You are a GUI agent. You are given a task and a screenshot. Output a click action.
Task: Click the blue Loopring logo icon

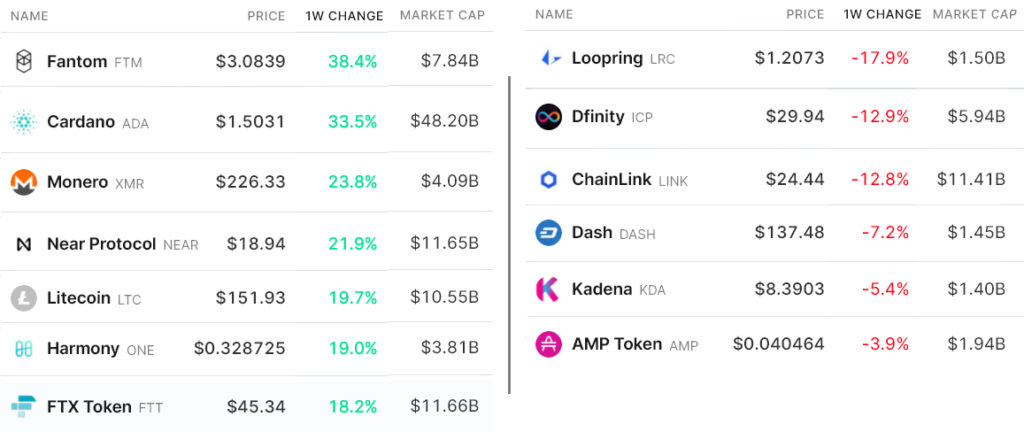pyautogui.click(x=549, y=58)
